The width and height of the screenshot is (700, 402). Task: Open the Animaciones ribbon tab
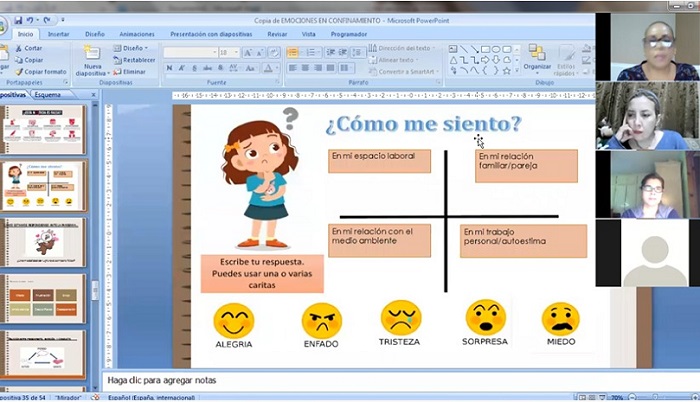click(x=136, y=33)
